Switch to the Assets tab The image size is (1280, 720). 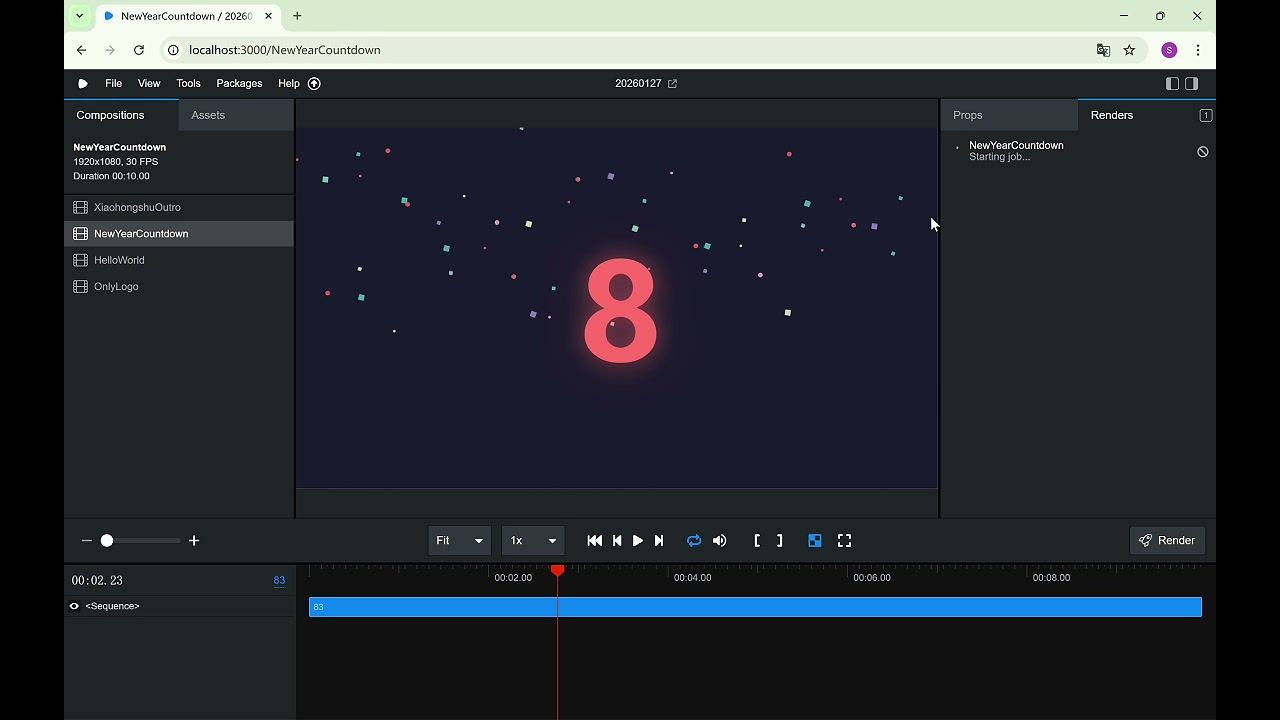pyautogui.click(x=208, y=115)
